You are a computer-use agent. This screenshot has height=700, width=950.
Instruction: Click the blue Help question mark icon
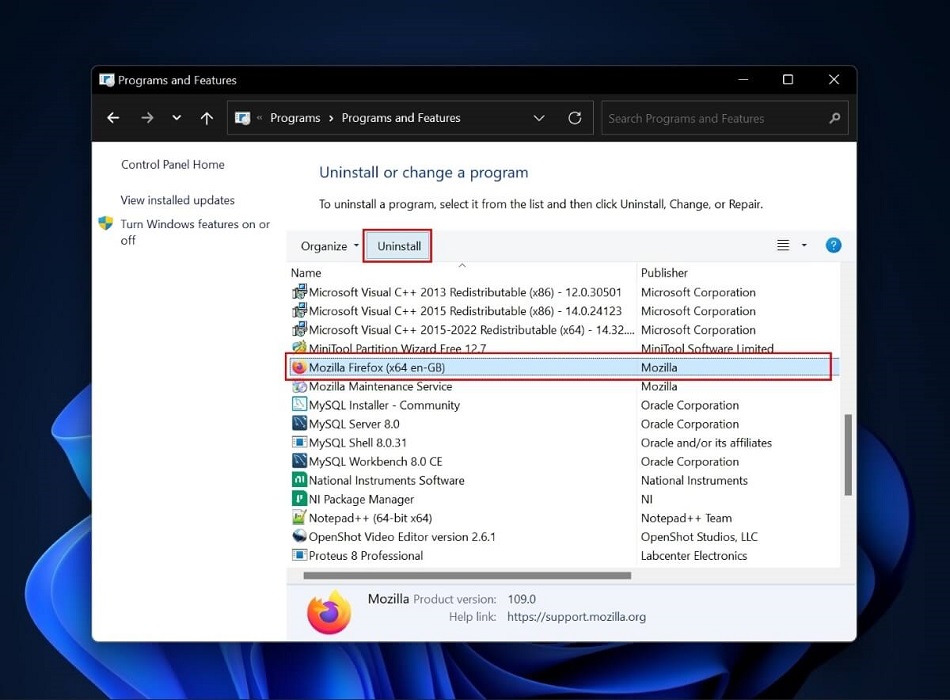point(833,244)
